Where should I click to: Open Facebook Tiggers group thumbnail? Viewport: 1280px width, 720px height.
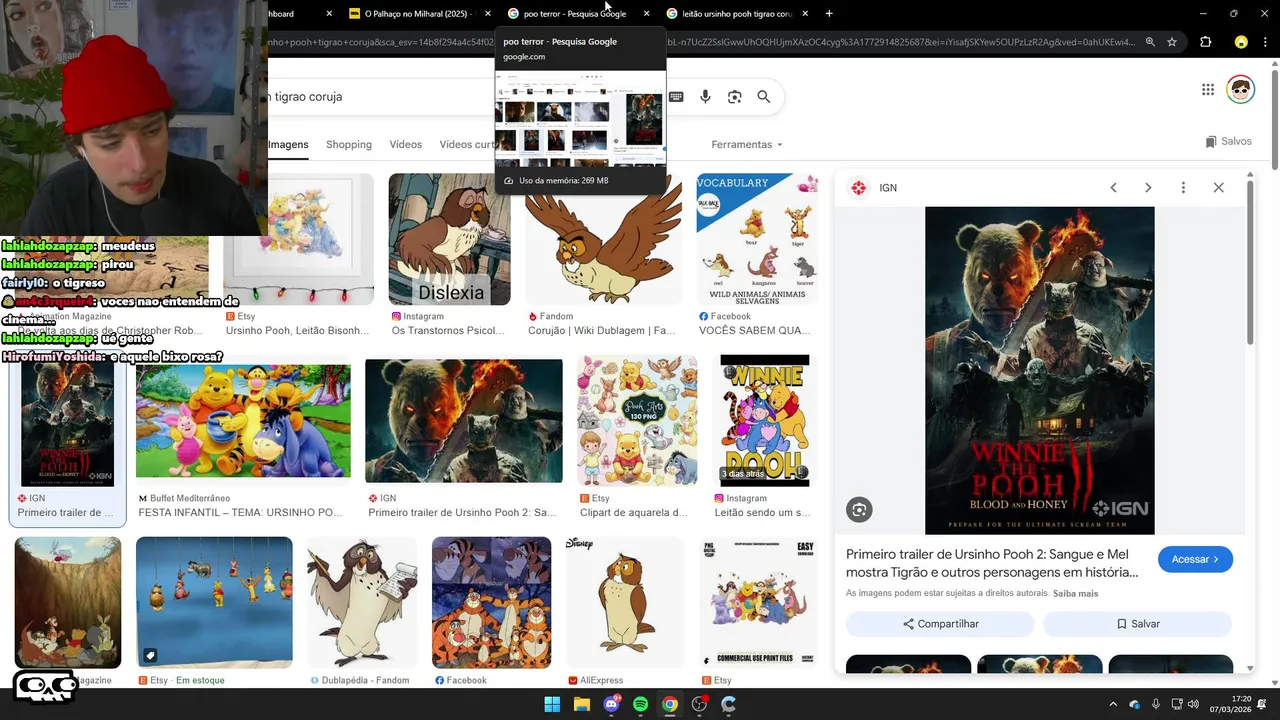[x=491, y=602]
